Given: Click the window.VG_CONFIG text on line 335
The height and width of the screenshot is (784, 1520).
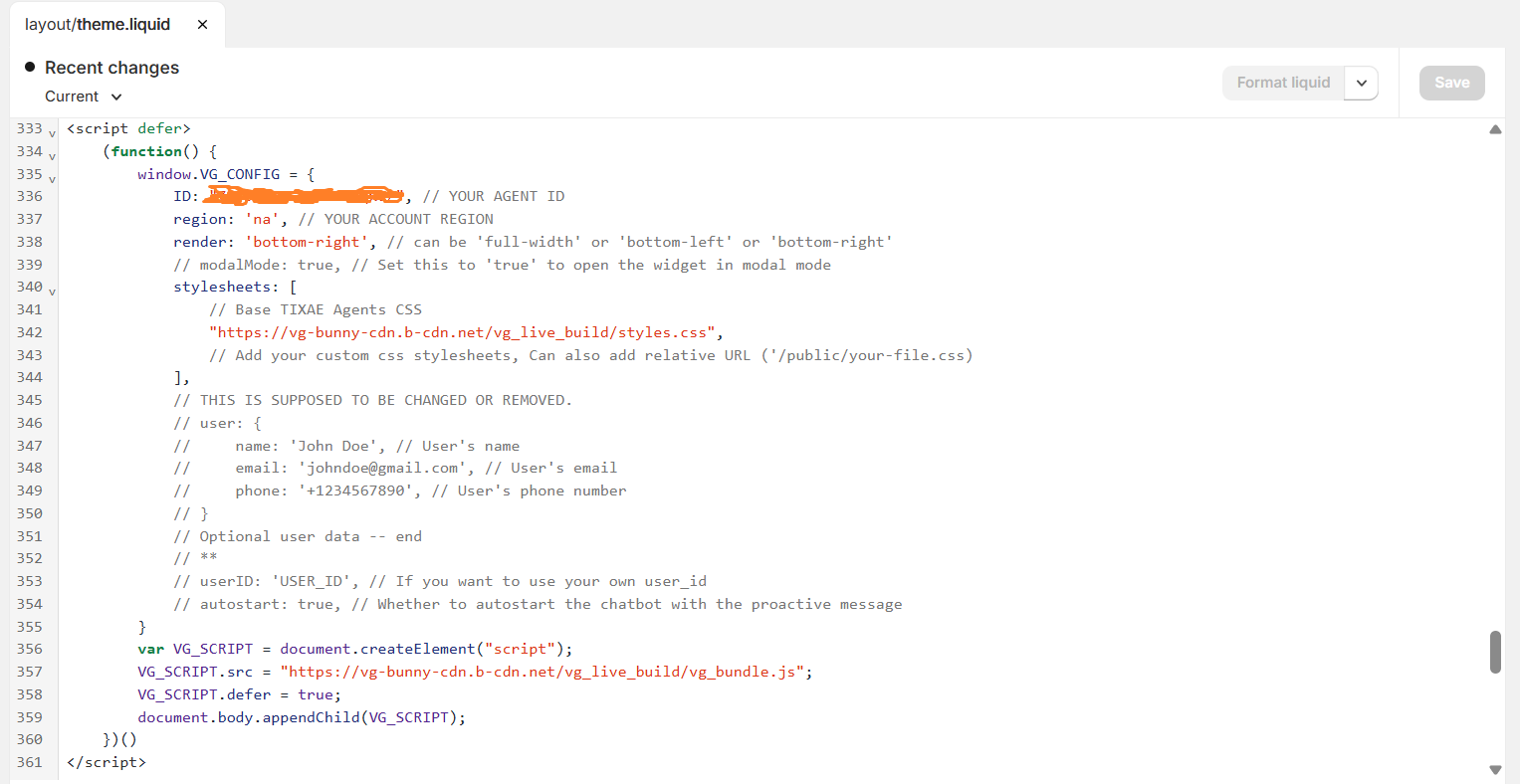Looking at the screenshot, I should pos(209,174).
